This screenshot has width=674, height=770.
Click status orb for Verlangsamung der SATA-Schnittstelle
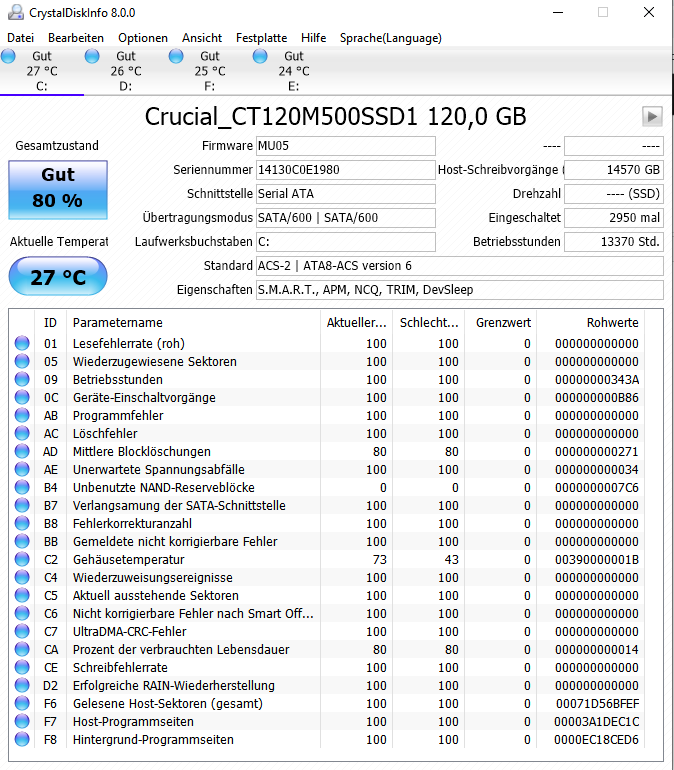pos(22,505)
